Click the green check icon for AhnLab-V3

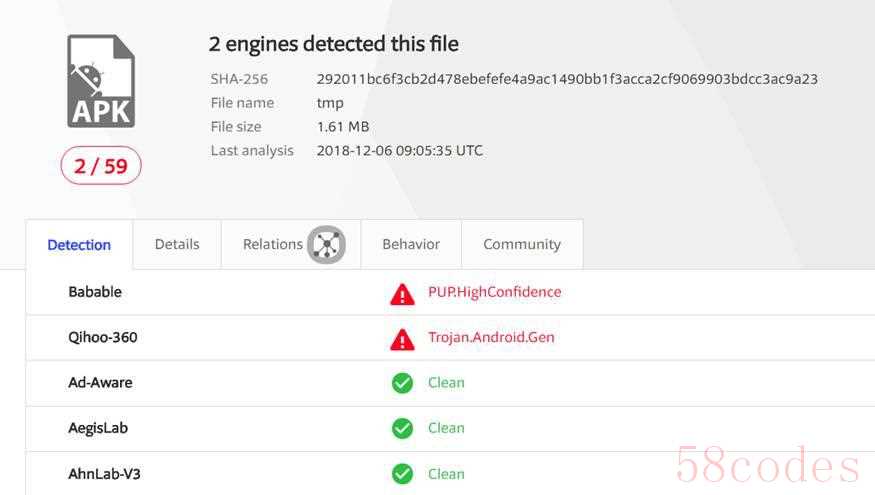pos(402,474)
